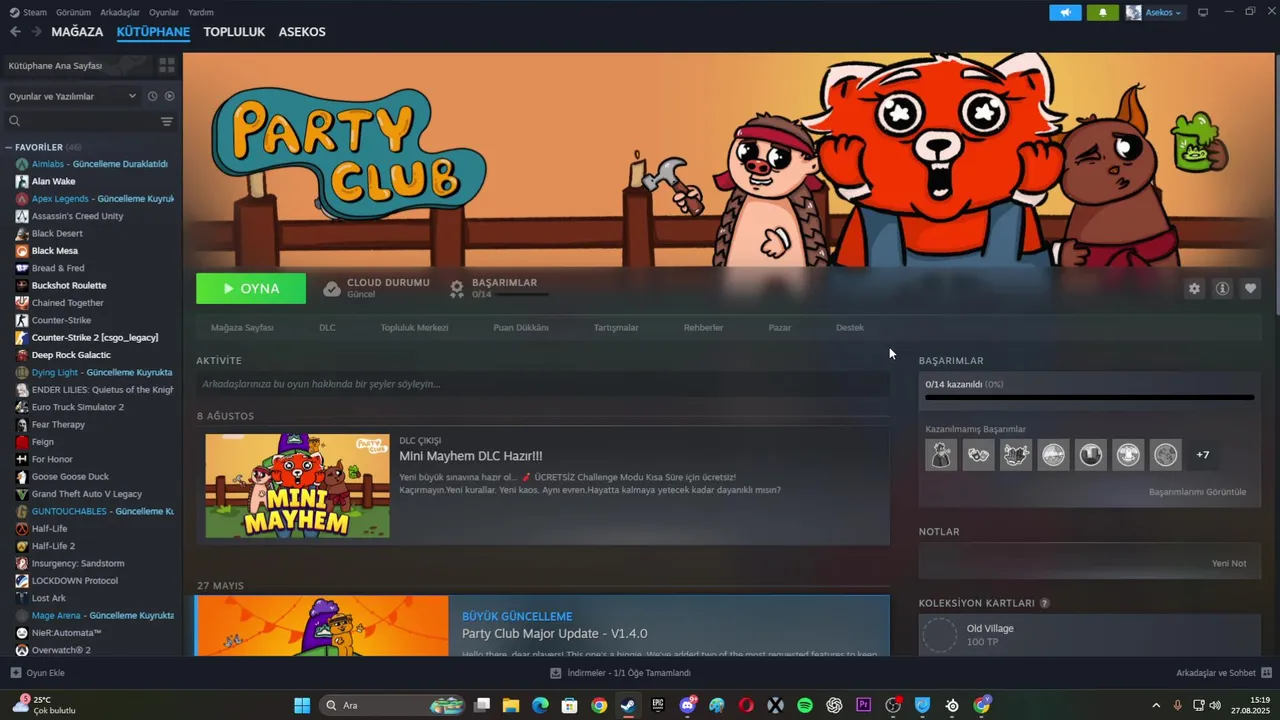Open the Arkadaşlar menu

[120, 12]
